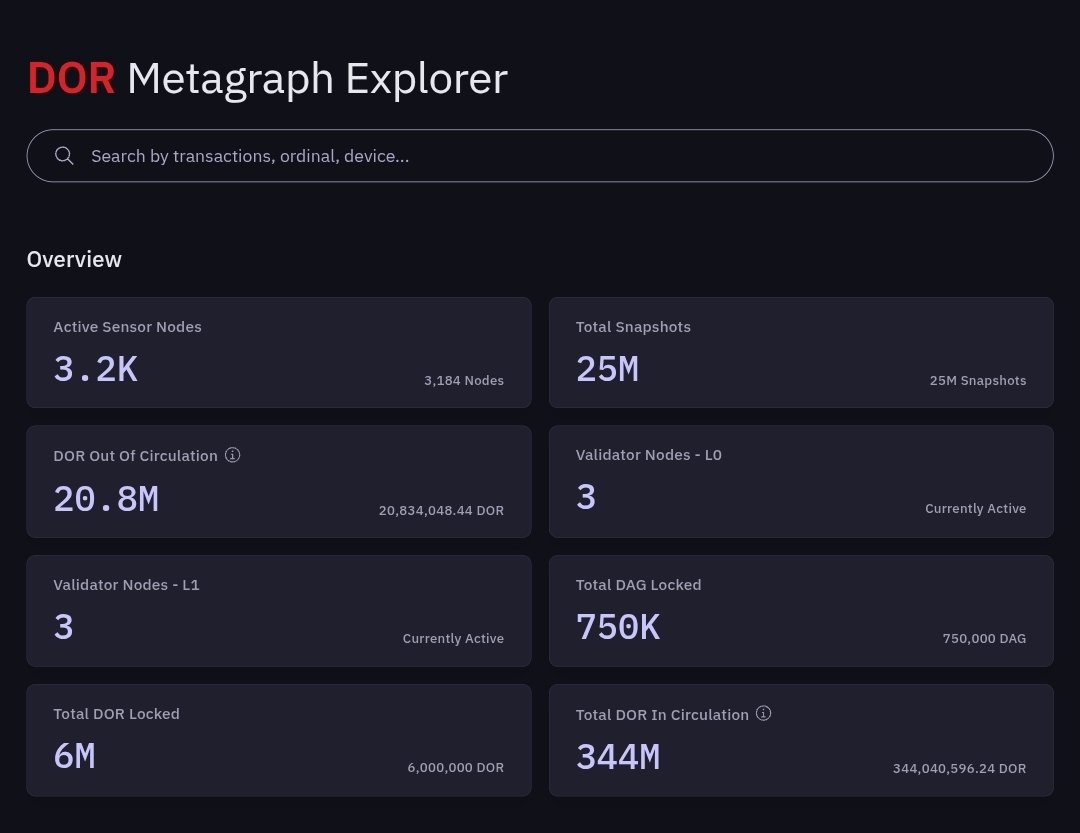Image resolution: width=1080 pixels, height=833 pixels.
Task: Select the Active Sensor Nodes card
Action: [279, 352]
